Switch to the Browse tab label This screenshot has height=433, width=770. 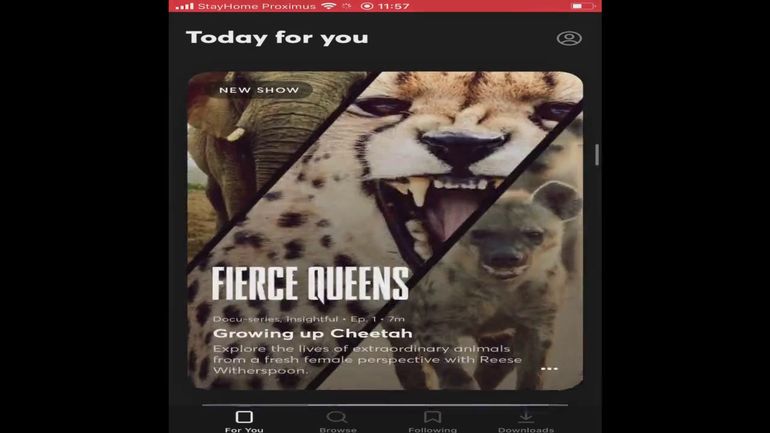click(x=338, y=430)
